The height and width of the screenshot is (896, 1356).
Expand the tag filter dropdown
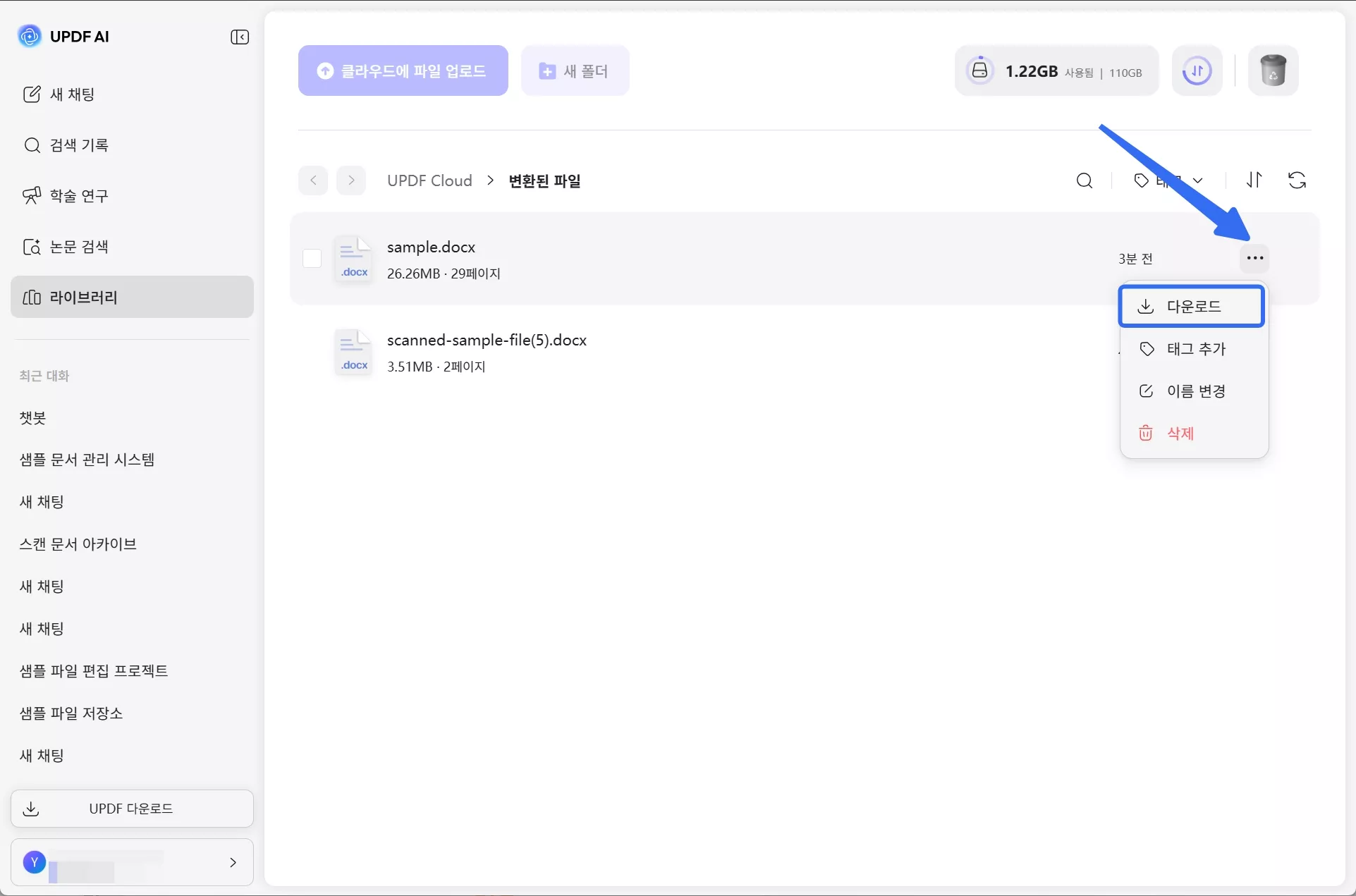click(x=1168, y=180)
